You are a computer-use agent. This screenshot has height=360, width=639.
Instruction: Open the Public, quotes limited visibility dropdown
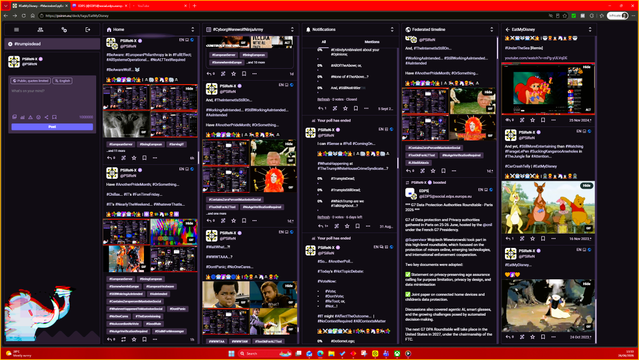[31, 81]
